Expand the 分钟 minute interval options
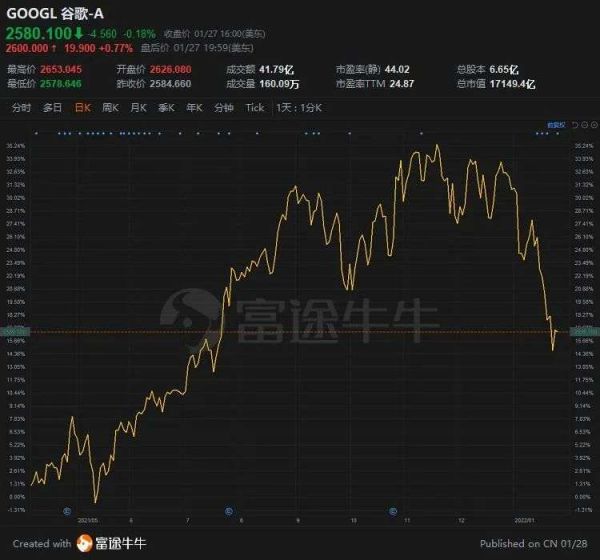Image resolution: width=600 pixels, height=560 pixels. click(x=224, y=107)
